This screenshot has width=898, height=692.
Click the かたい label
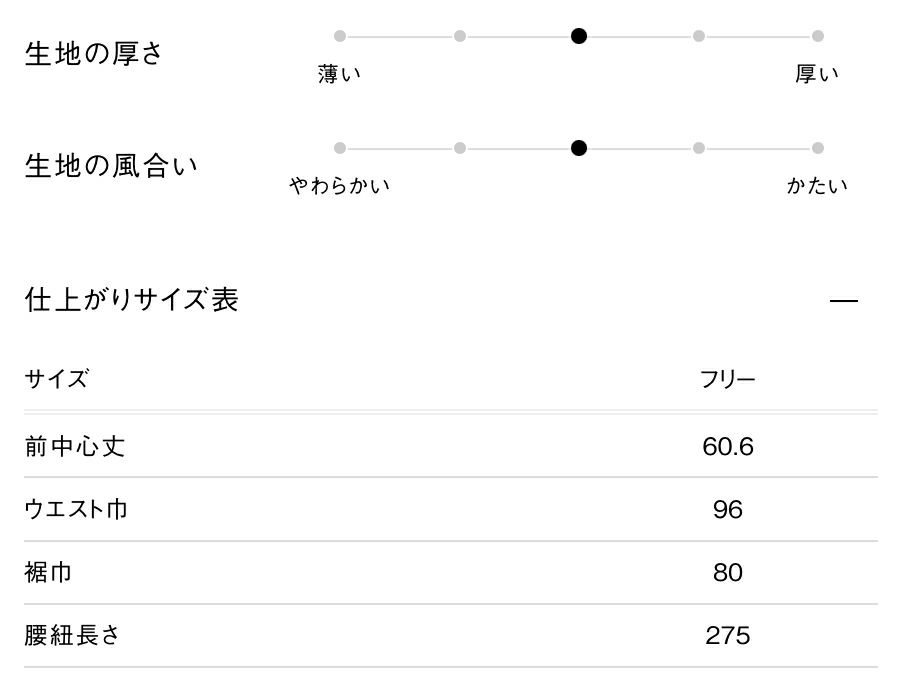[x=817, y=186]
